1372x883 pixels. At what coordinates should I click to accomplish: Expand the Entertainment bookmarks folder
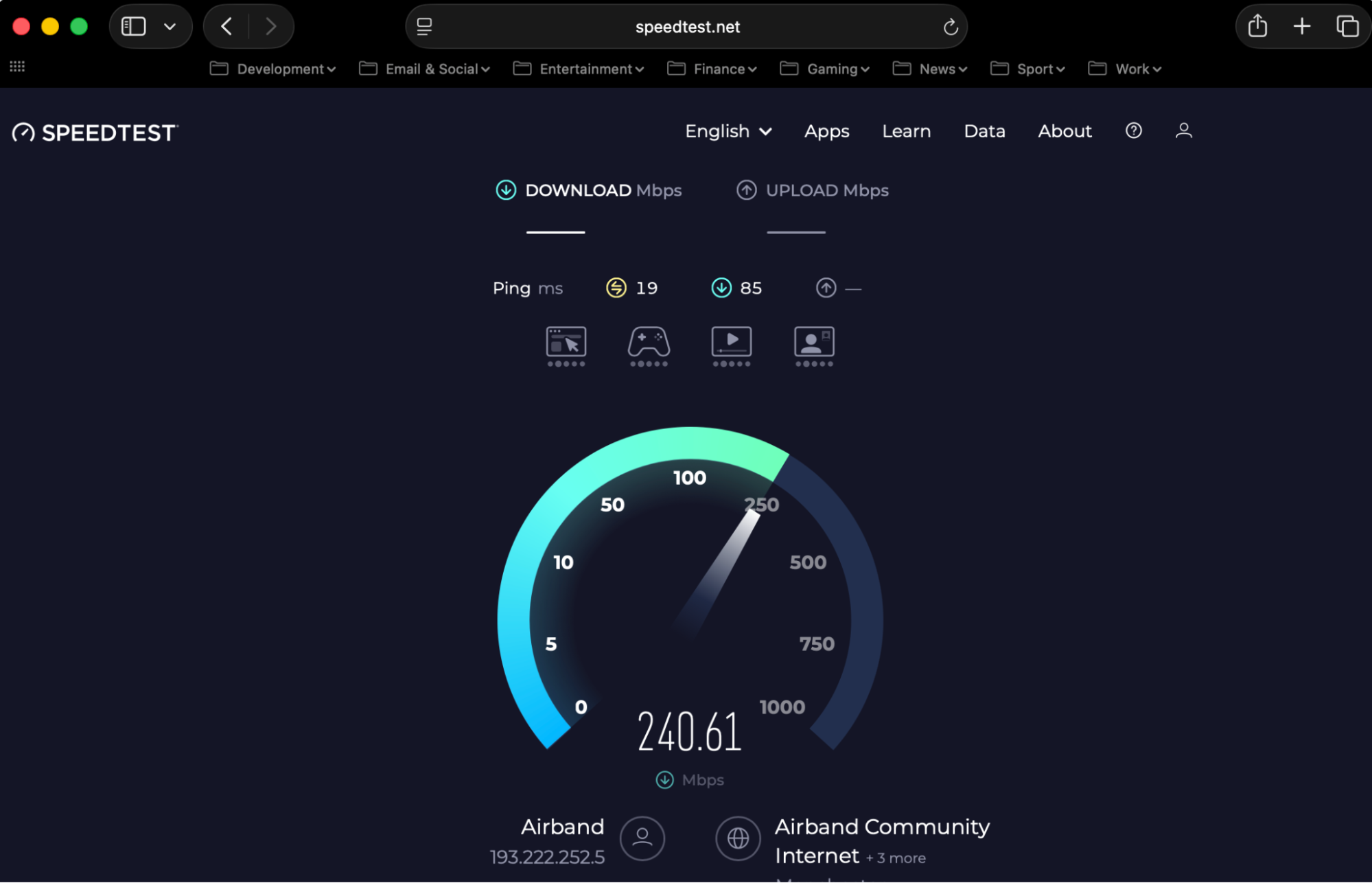click(578, 69)
